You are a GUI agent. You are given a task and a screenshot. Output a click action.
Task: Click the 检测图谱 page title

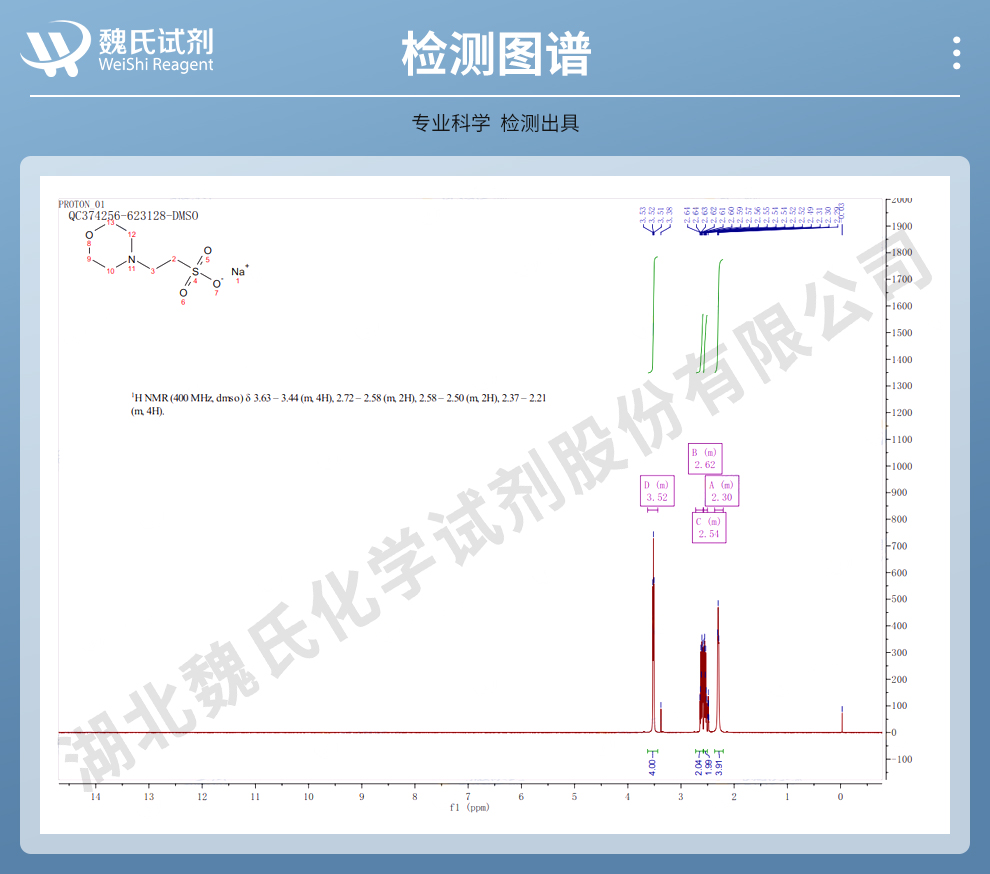coord(496,54)
